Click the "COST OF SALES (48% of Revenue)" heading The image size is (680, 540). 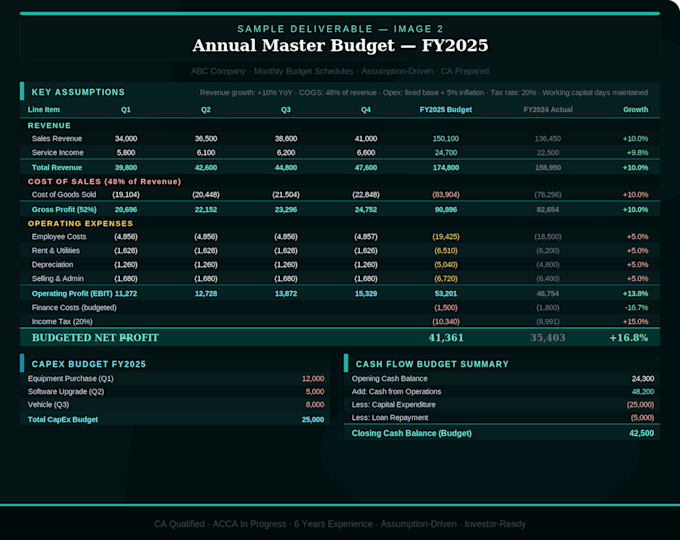click(104, 182)
